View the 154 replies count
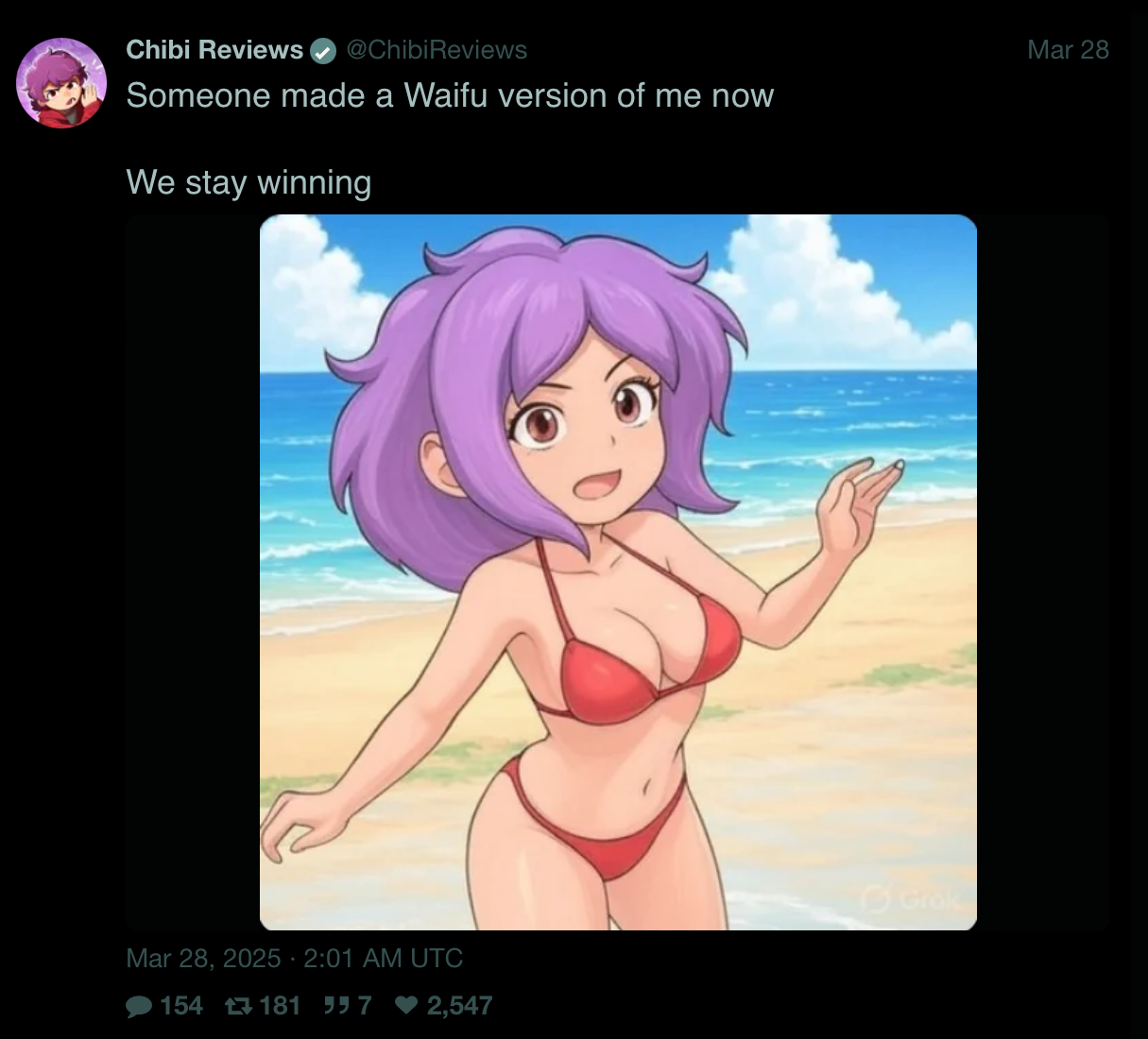 click(181, 1006)
